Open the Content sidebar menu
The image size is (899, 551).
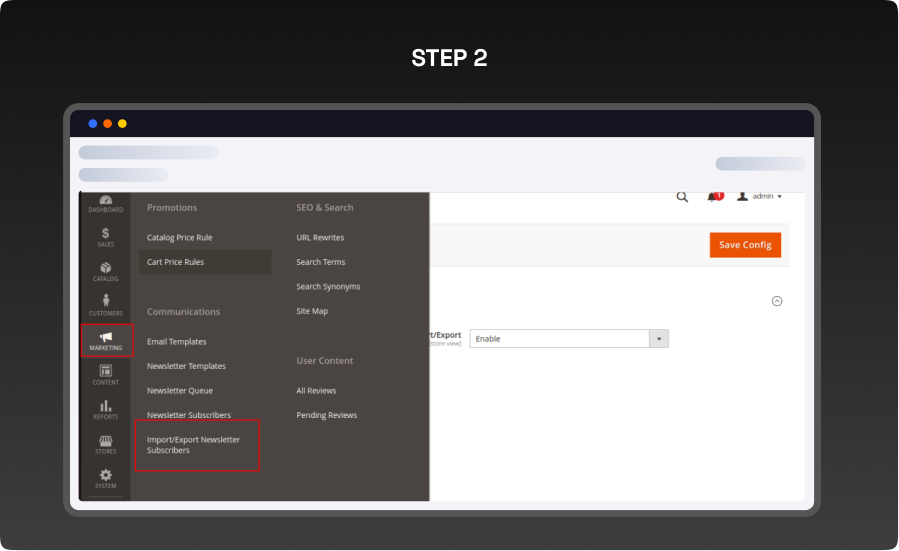(105, 374)
